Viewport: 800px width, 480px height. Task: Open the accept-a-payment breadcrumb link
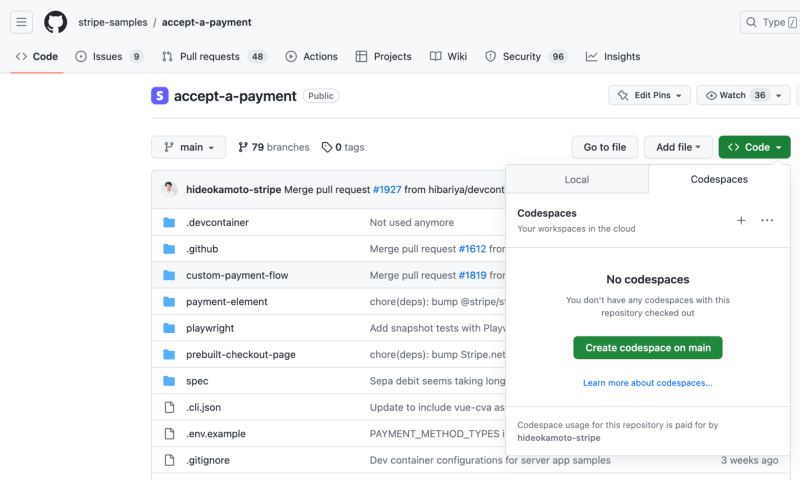(x=207, y=22)
